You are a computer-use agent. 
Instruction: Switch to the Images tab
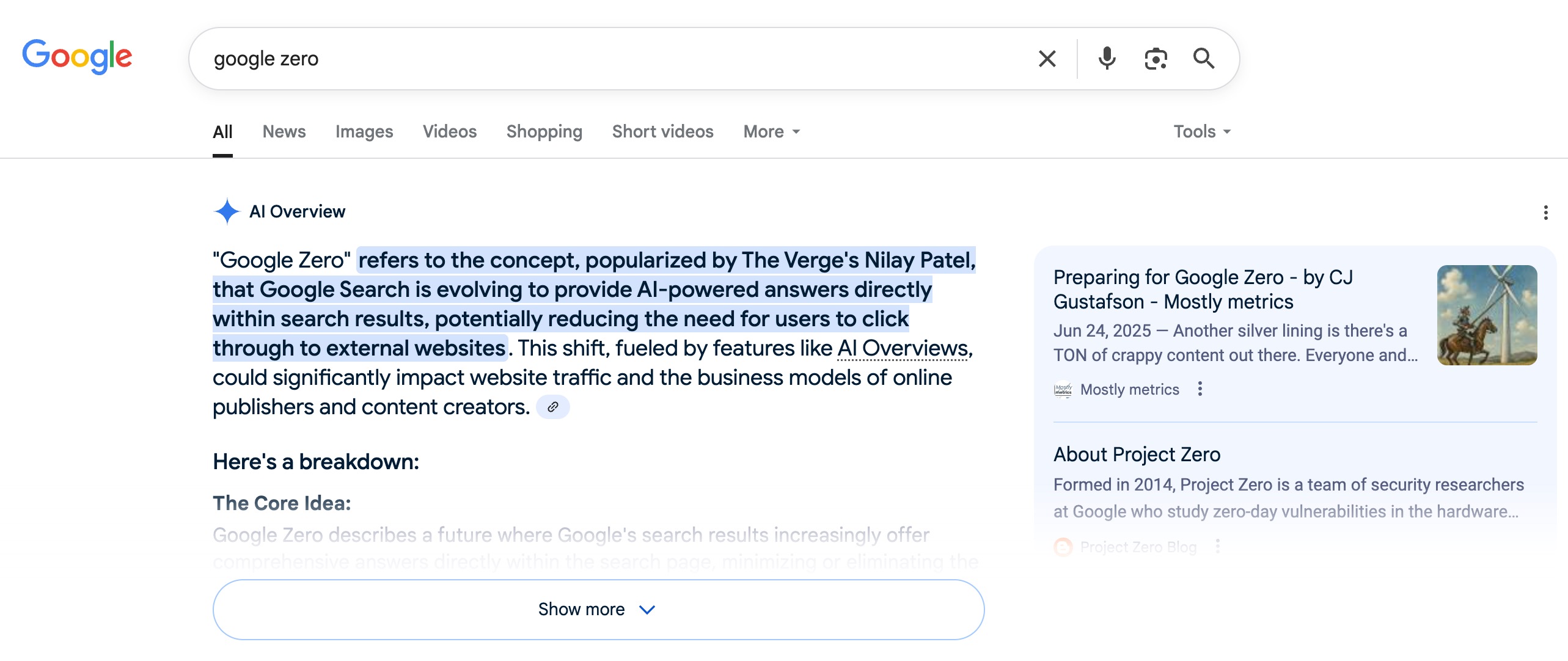(364, 132)
